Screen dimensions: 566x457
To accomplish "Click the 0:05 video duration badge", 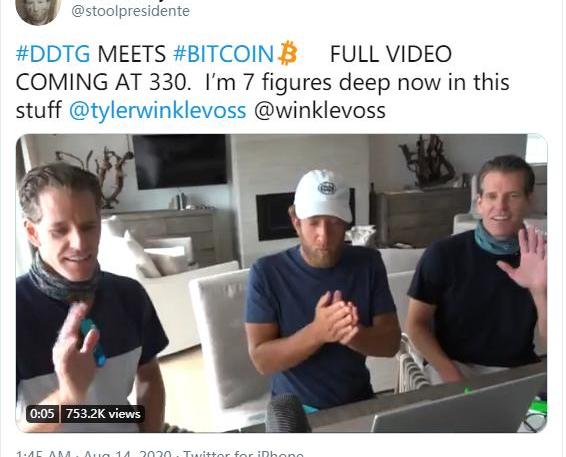I will [42, 414].
